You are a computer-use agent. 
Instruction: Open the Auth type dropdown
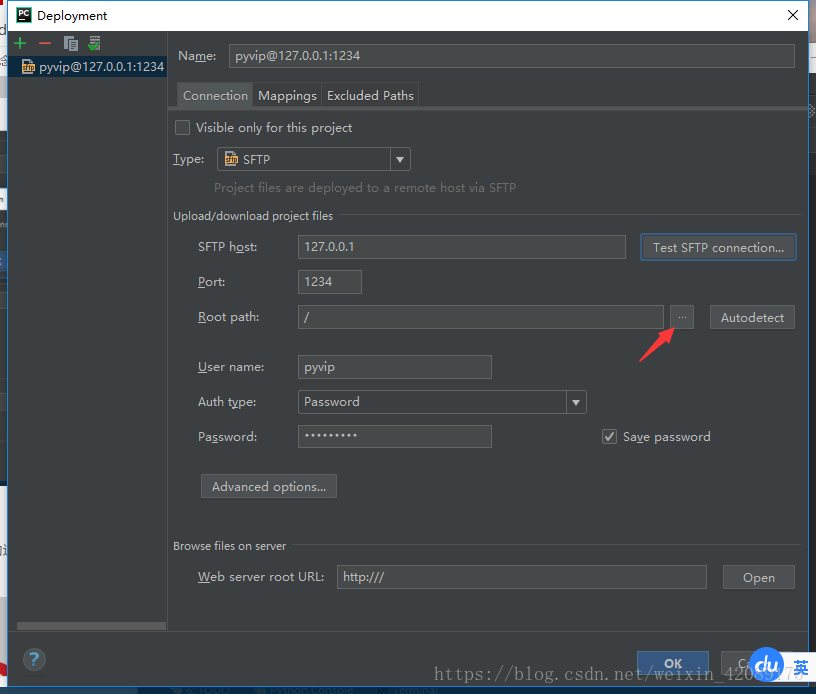coord(442,402)
